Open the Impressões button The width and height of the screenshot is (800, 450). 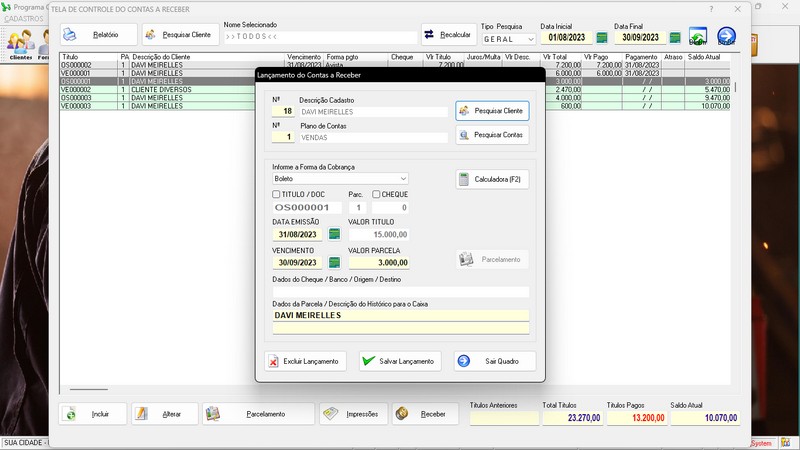tap(354, 414)
